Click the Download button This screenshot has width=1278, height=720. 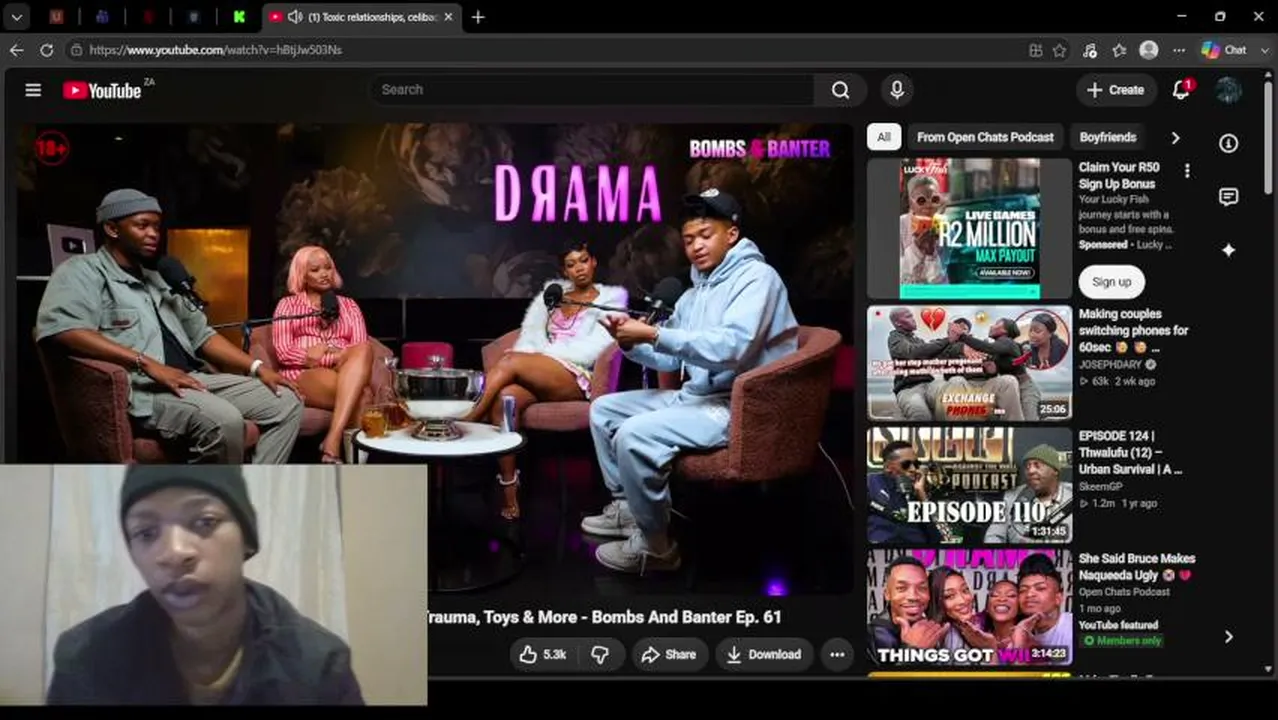763,655
